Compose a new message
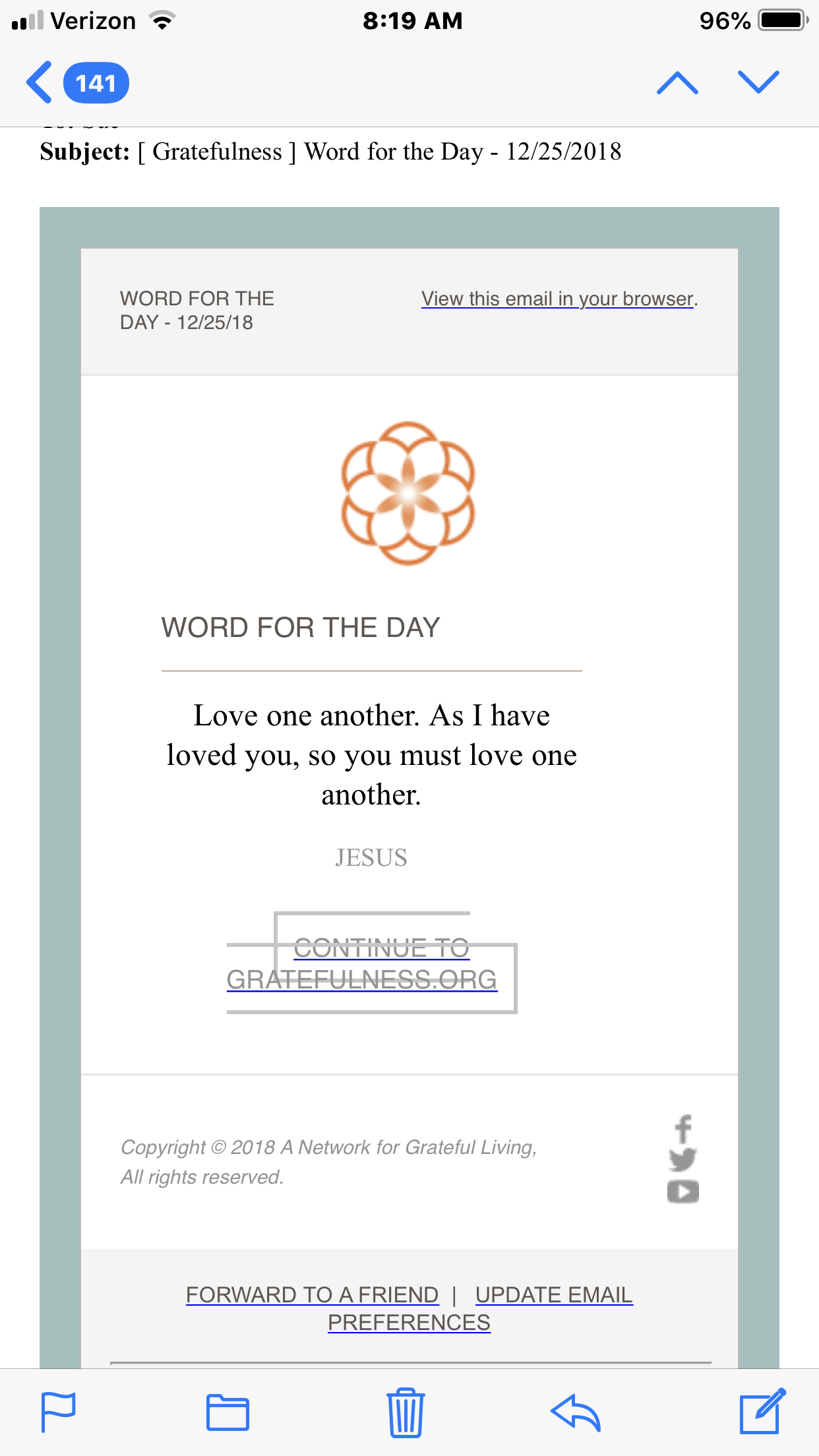Viewport: 819px width, 1456px height. (762, 1410)
